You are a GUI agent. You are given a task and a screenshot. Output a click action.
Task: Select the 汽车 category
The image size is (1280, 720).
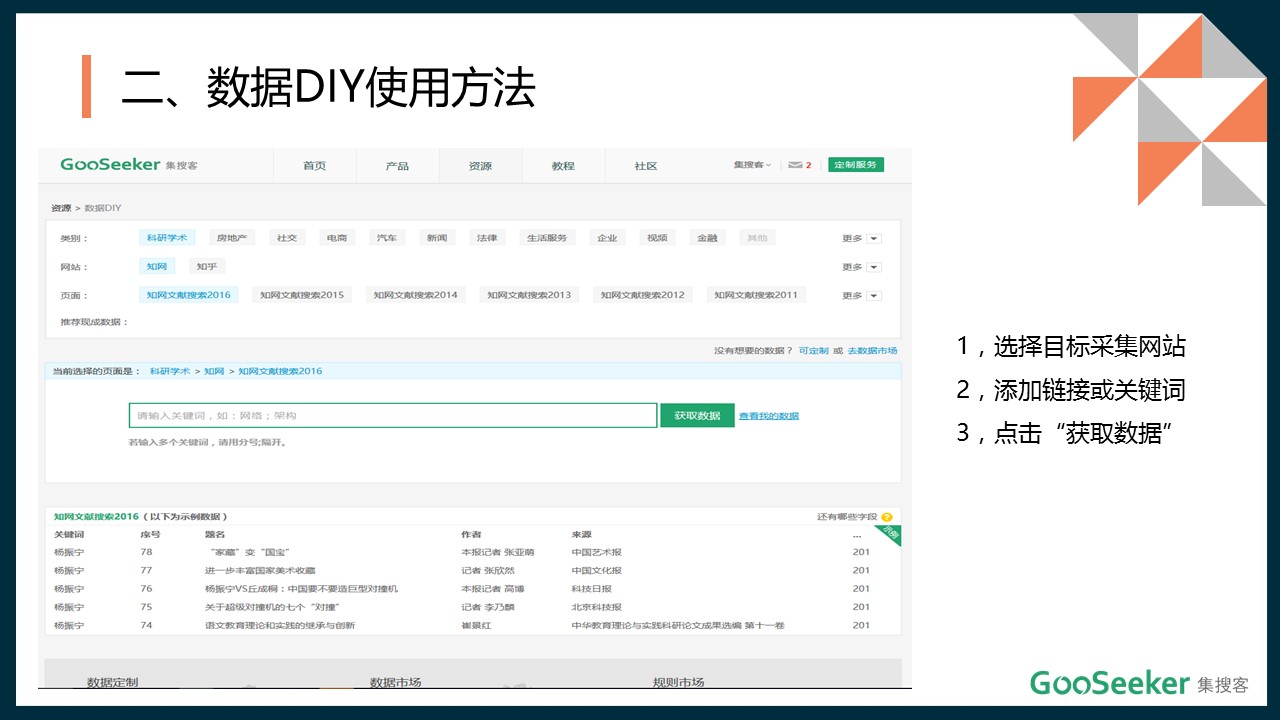click(386, 238)
